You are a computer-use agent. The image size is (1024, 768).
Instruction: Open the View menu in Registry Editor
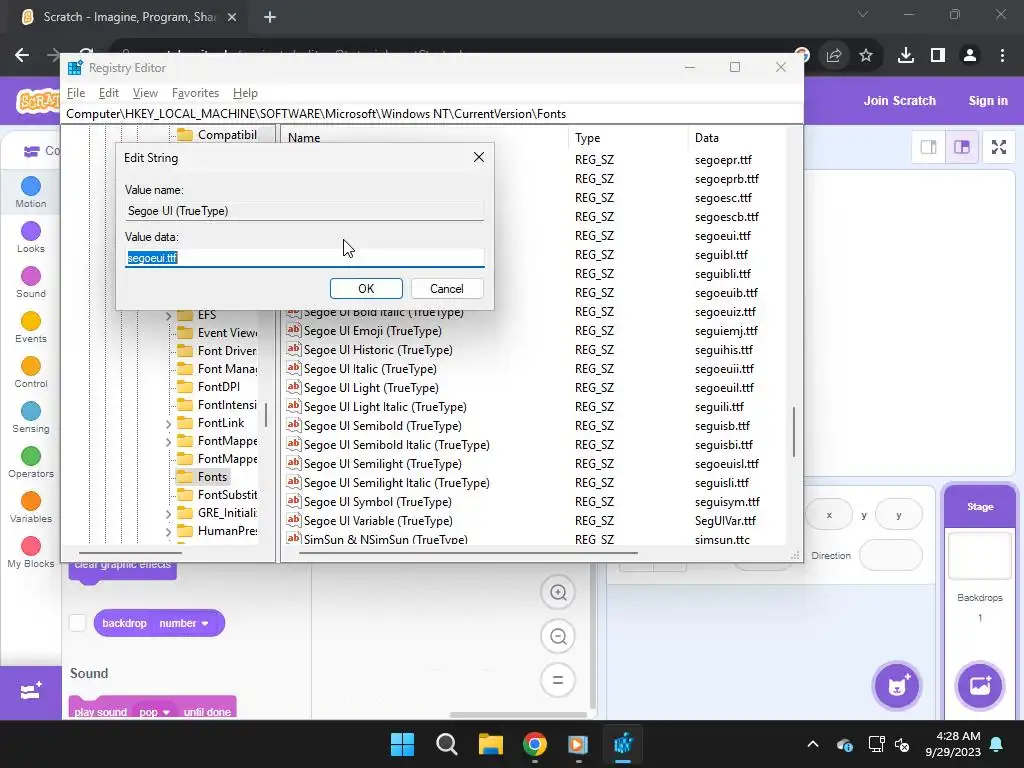click(x=145, y=93)
